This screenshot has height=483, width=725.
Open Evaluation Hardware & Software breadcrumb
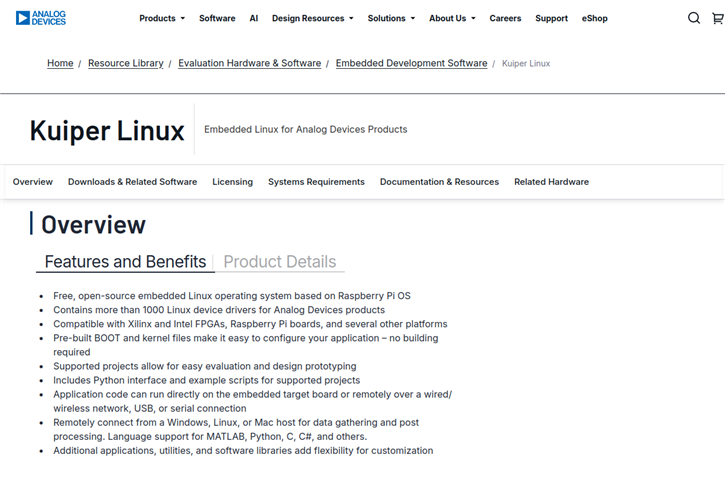pyautogui.click(x=250, y=63)
